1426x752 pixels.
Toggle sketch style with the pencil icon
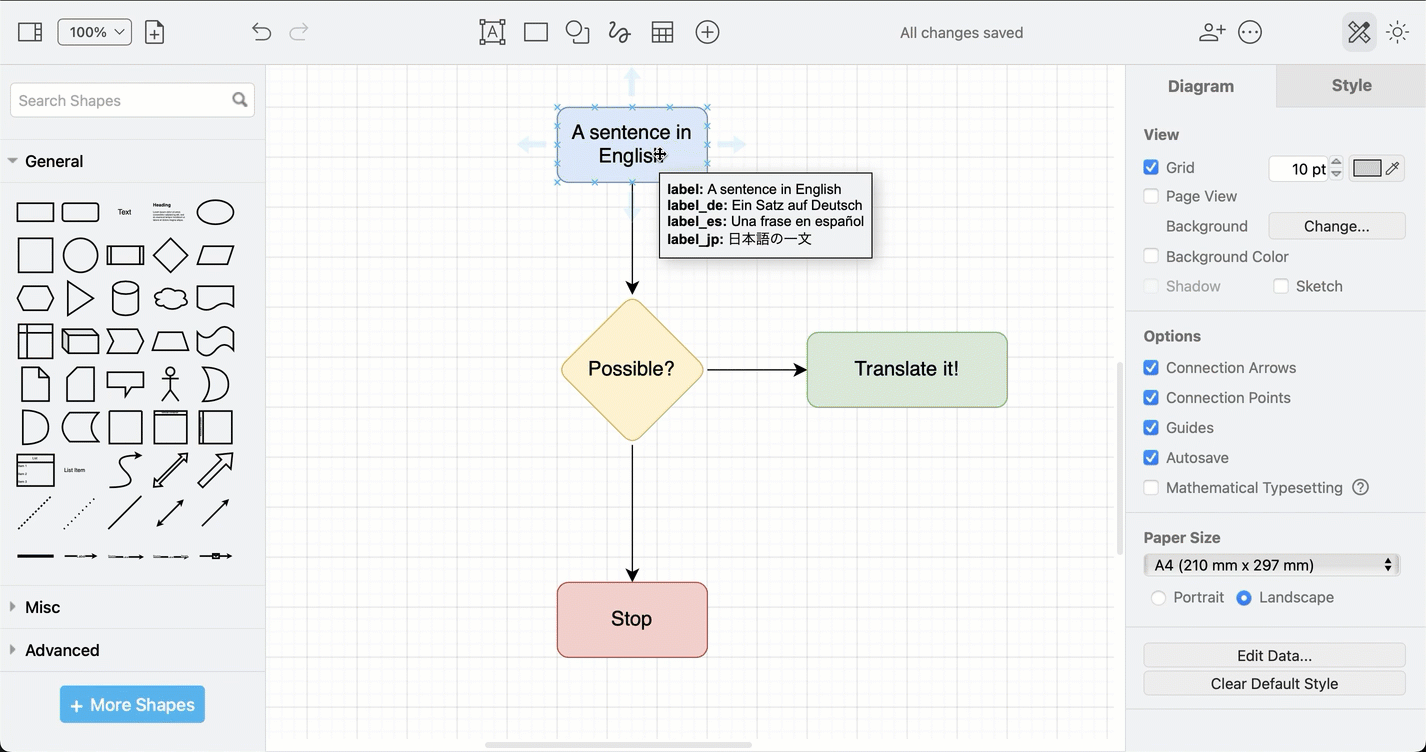pos(1358,31)
